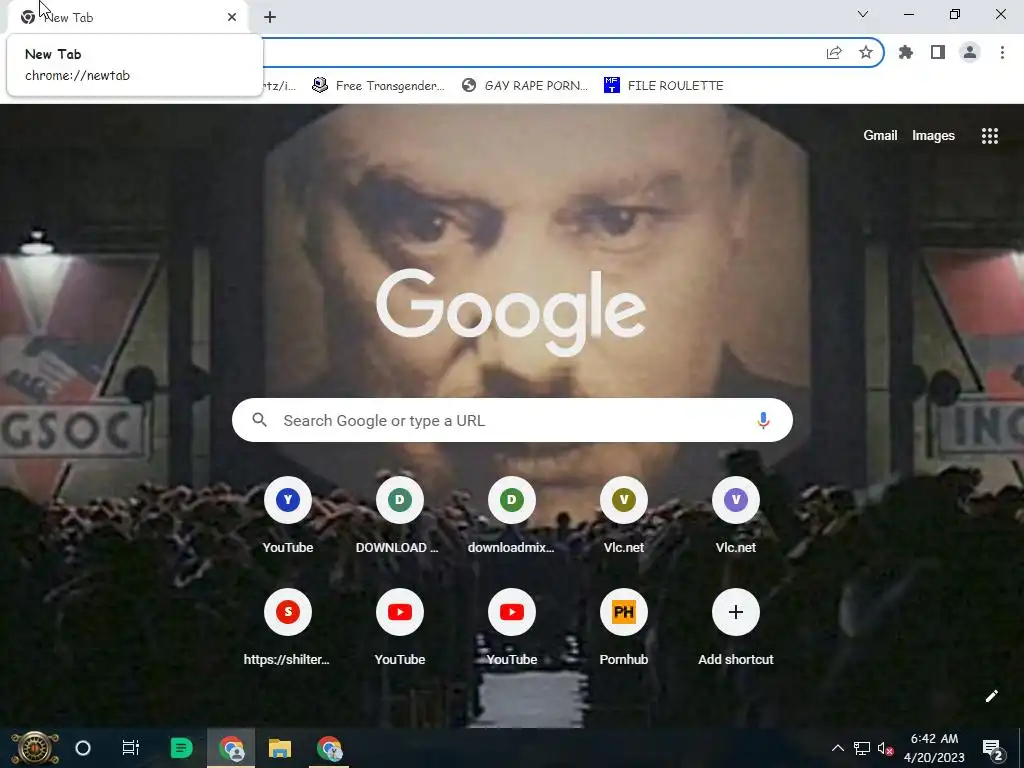This screenshot has height=768, width=1024.
Task: Click the Gmail link
Action: [880, 135]
